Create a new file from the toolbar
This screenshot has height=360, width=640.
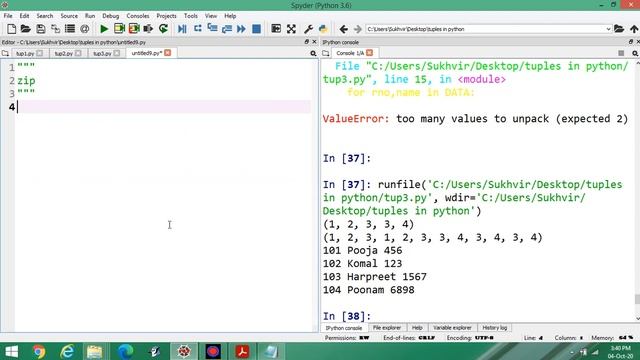[11, 29]
